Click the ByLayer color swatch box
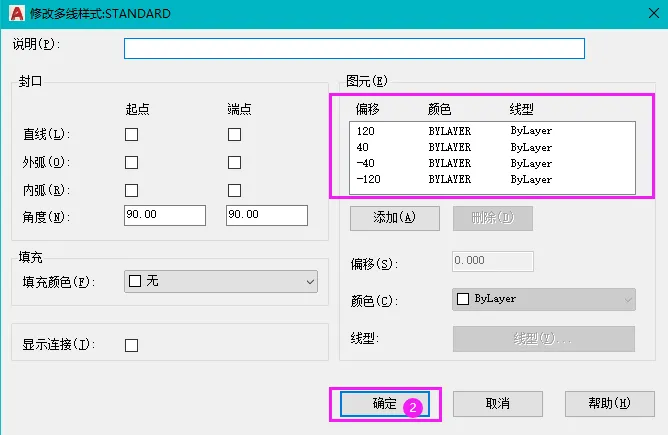Viewport: 668px width, 435px height. (x=463, y=299)
